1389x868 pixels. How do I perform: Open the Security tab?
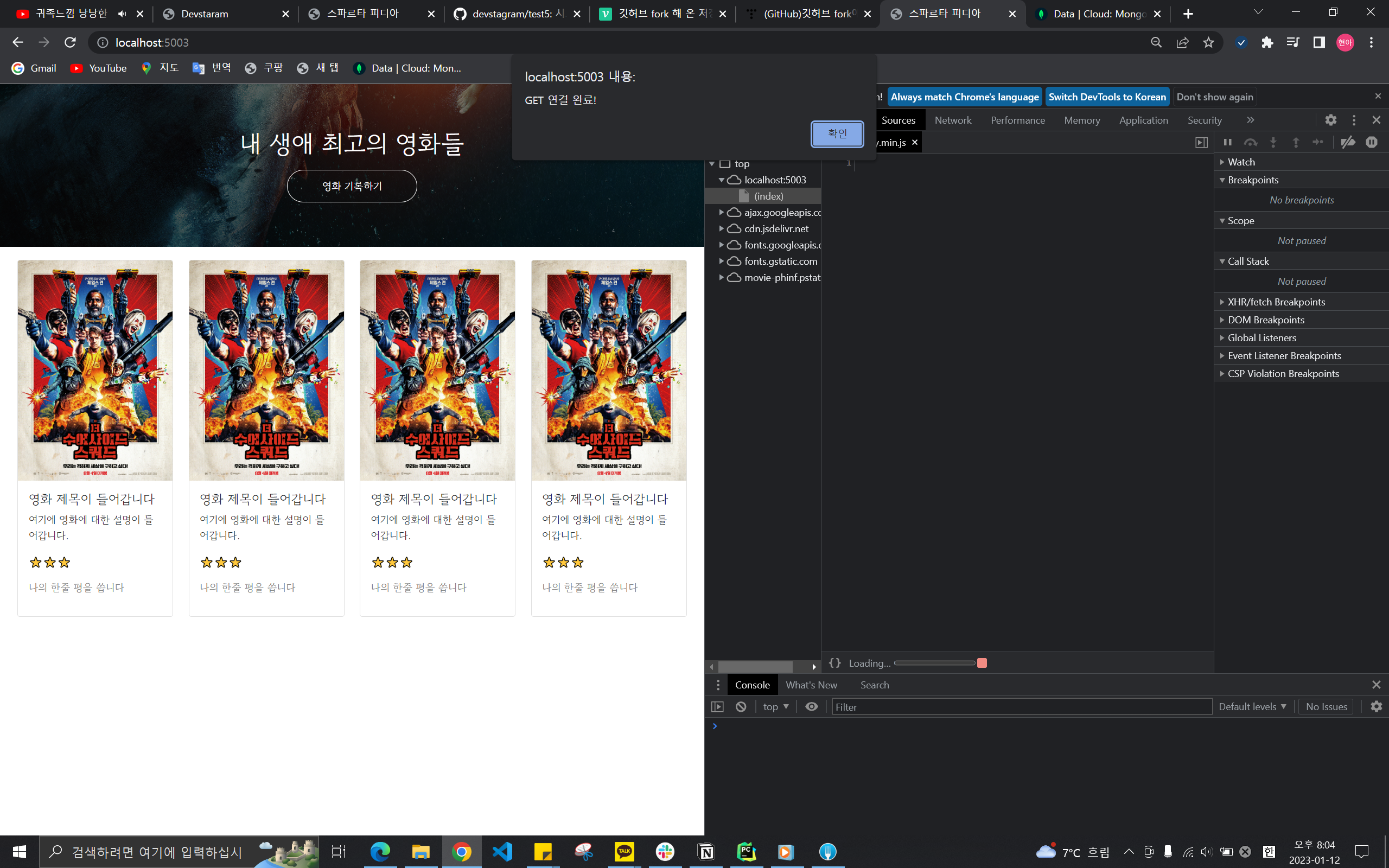tap(1204, 120)
